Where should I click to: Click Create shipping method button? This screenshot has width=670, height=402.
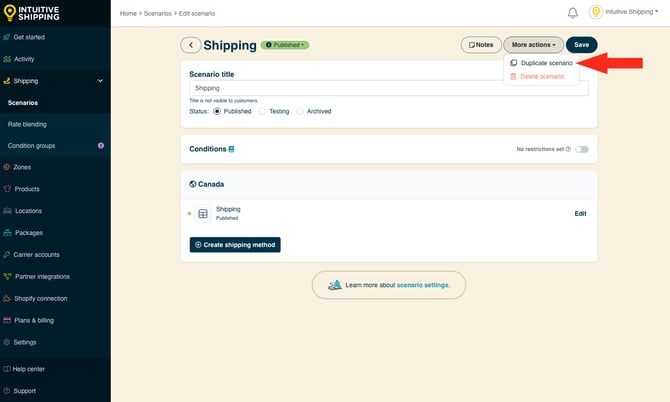235,245
